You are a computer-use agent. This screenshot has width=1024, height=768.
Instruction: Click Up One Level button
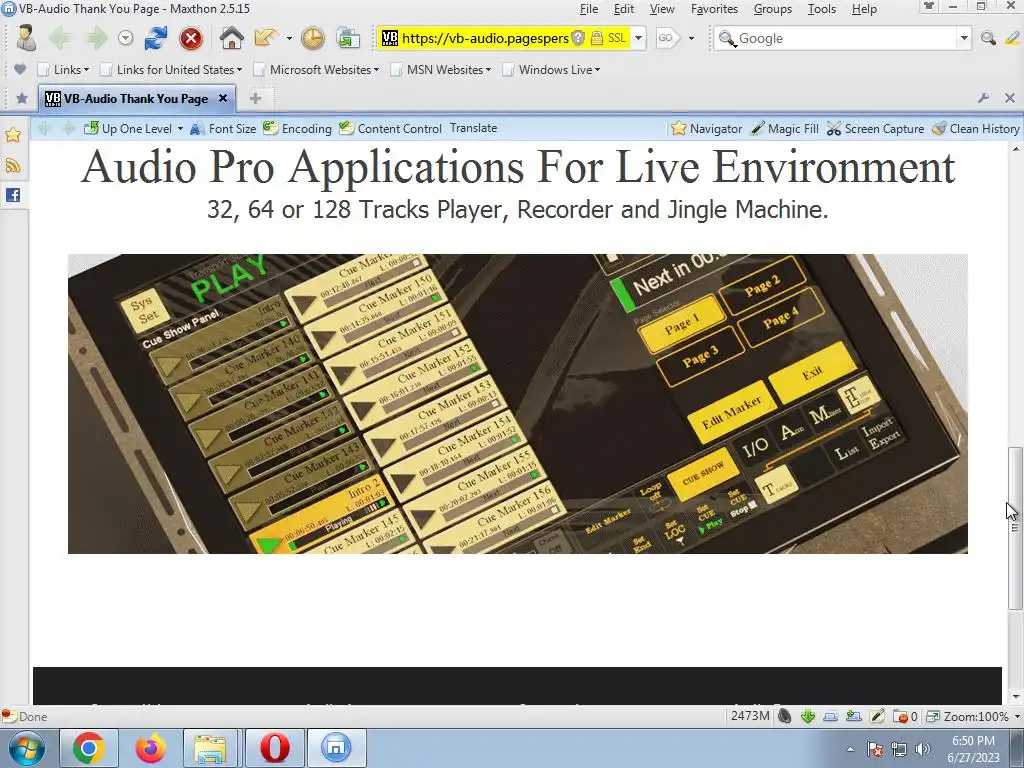tap(128, 129)
